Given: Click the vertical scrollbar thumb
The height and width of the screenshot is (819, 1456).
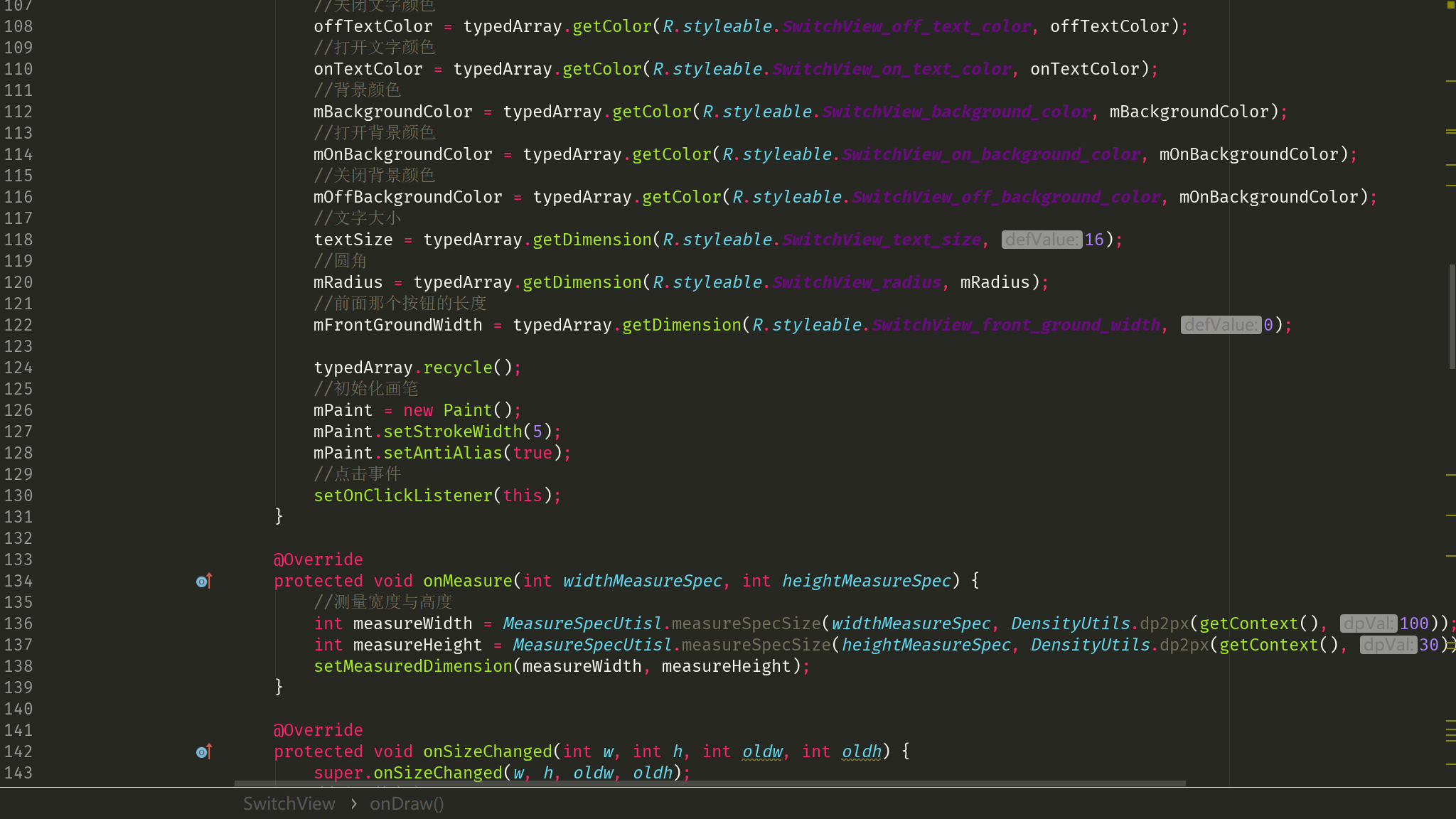Looking at the screenshot, I should tap(1452, 316).
